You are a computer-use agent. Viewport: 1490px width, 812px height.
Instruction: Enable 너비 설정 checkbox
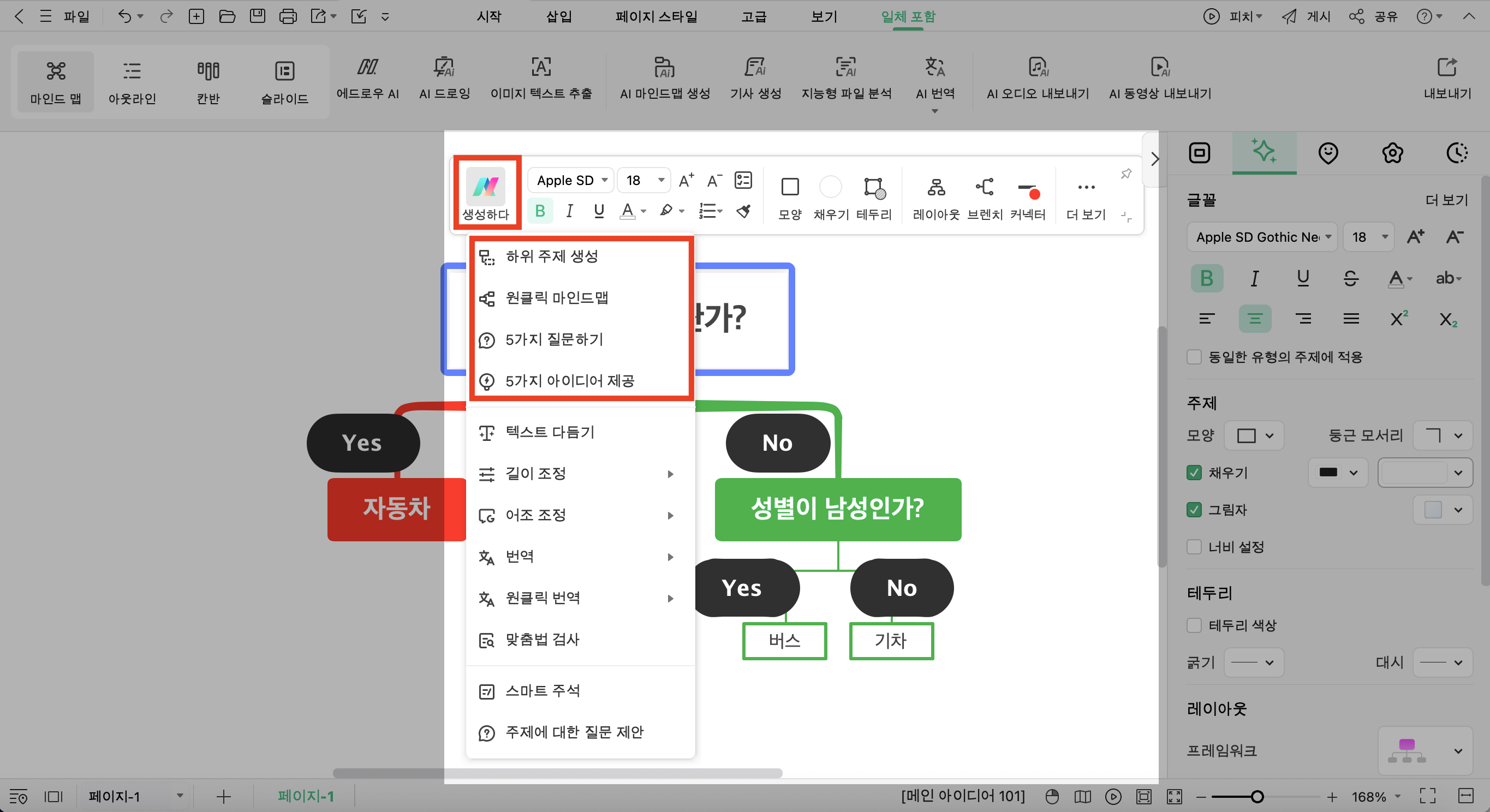1194,547
